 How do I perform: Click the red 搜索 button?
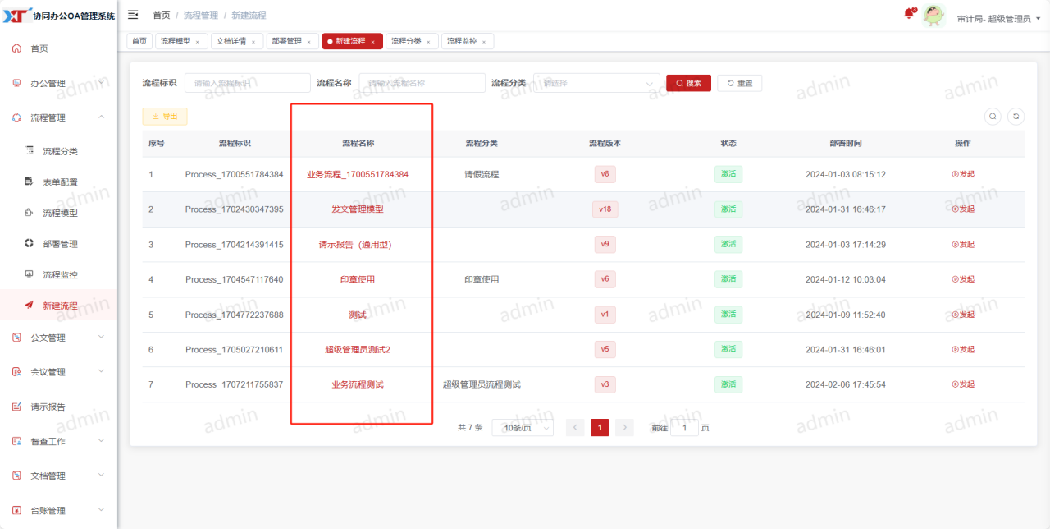pyautogui.click(x=688, y=83)
